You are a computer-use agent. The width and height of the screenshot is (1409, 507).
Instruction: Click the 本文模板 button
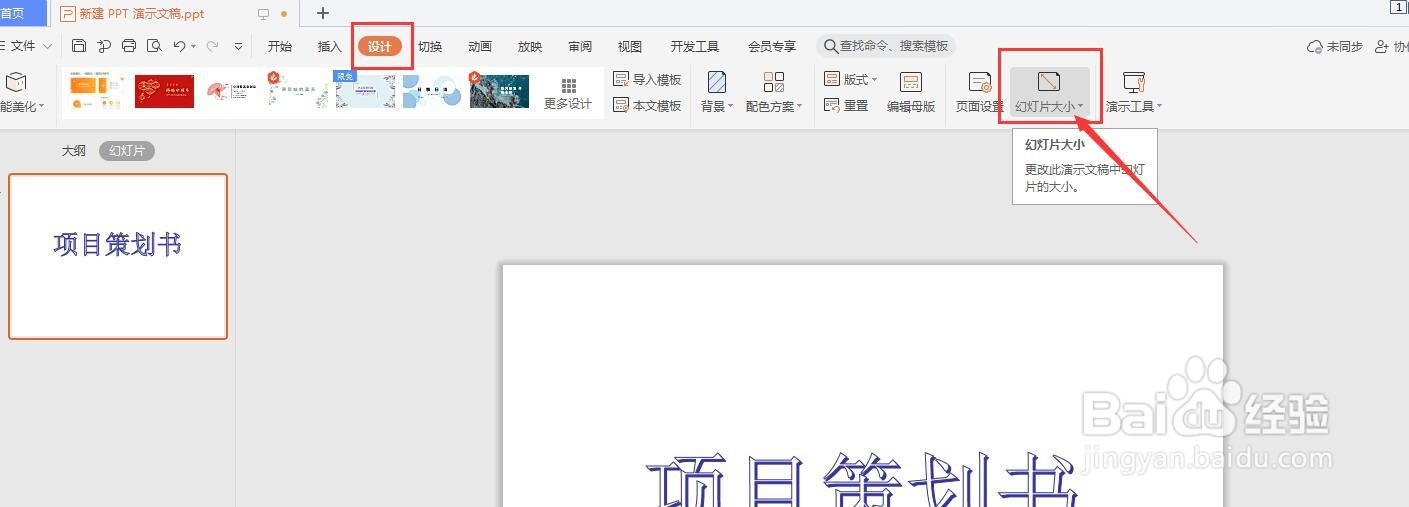(647, 105)
